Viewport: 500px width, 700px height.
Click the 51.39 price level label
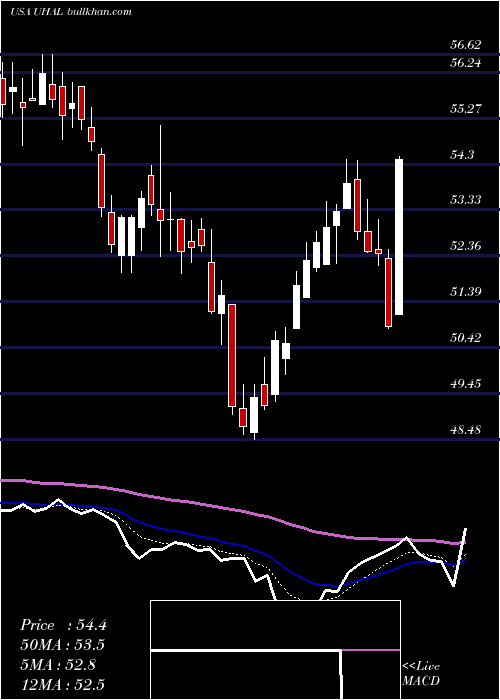click(466, 292)
